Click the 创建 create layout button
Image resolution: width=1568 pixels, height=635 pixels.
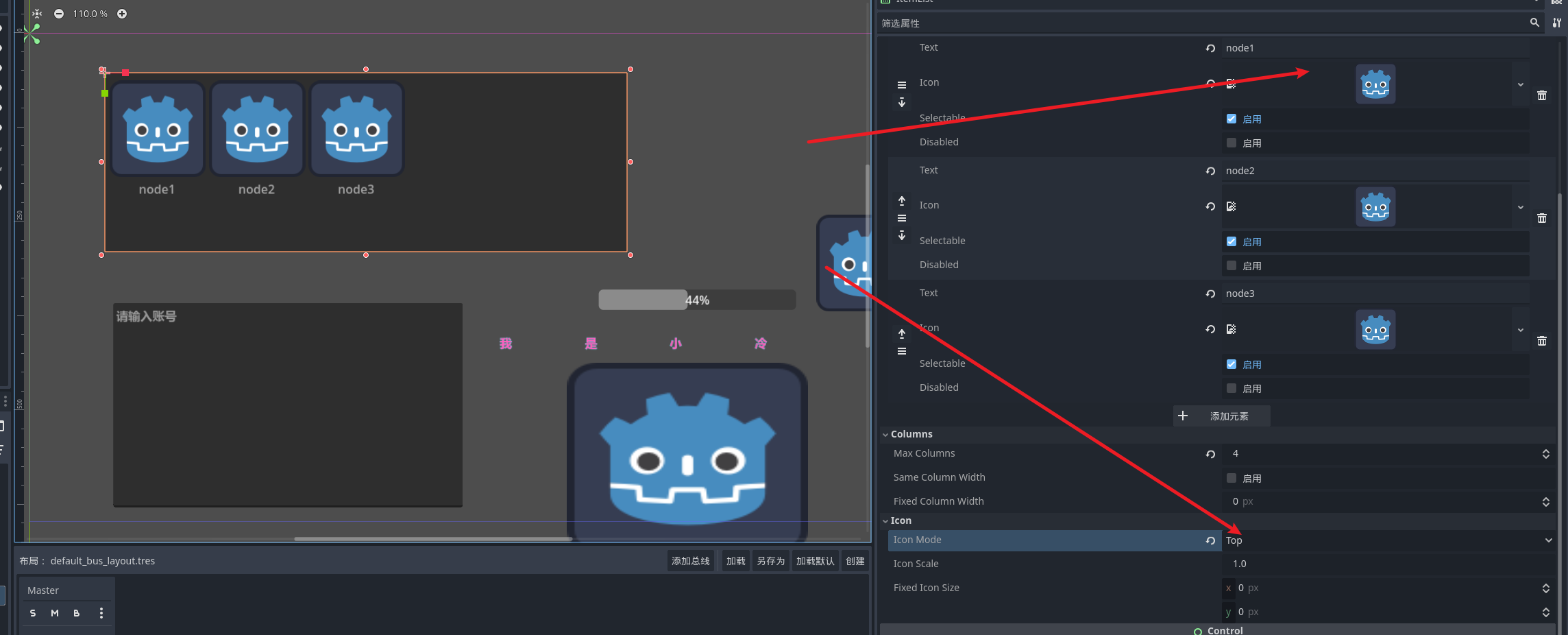[x=855, y=561]
